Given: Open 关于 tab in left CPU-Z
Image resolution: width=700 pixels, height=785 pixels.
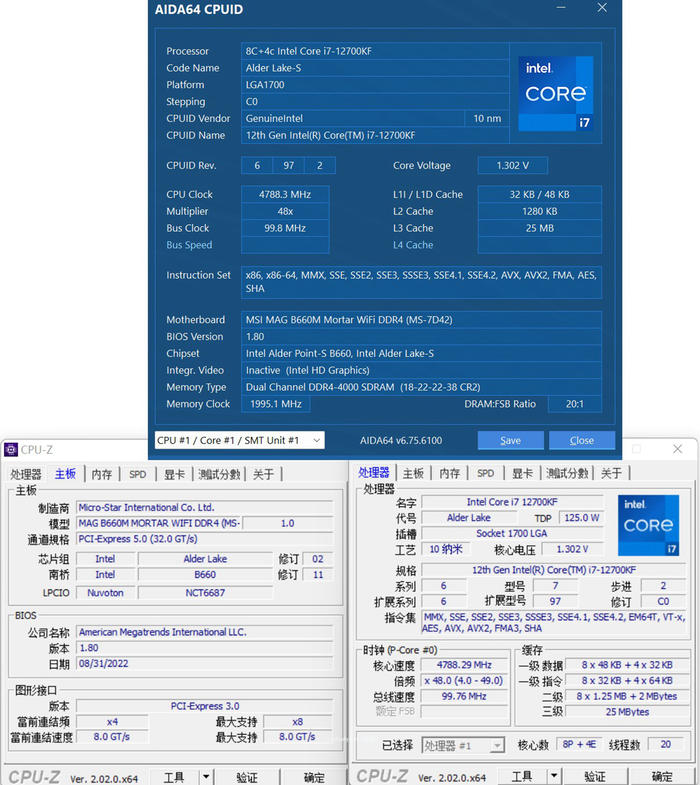Looking at the screenshot, I should pyautogui.click(x=263, y=474).
